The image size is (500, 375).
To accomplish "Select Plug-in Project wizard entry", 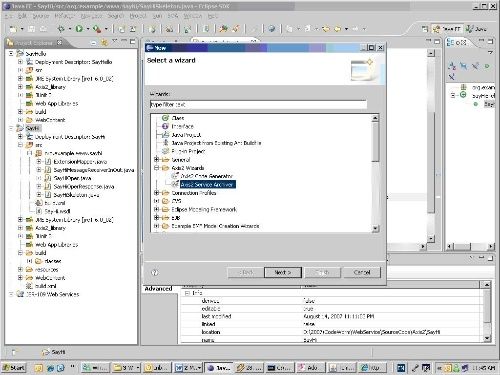I will 188,151.
